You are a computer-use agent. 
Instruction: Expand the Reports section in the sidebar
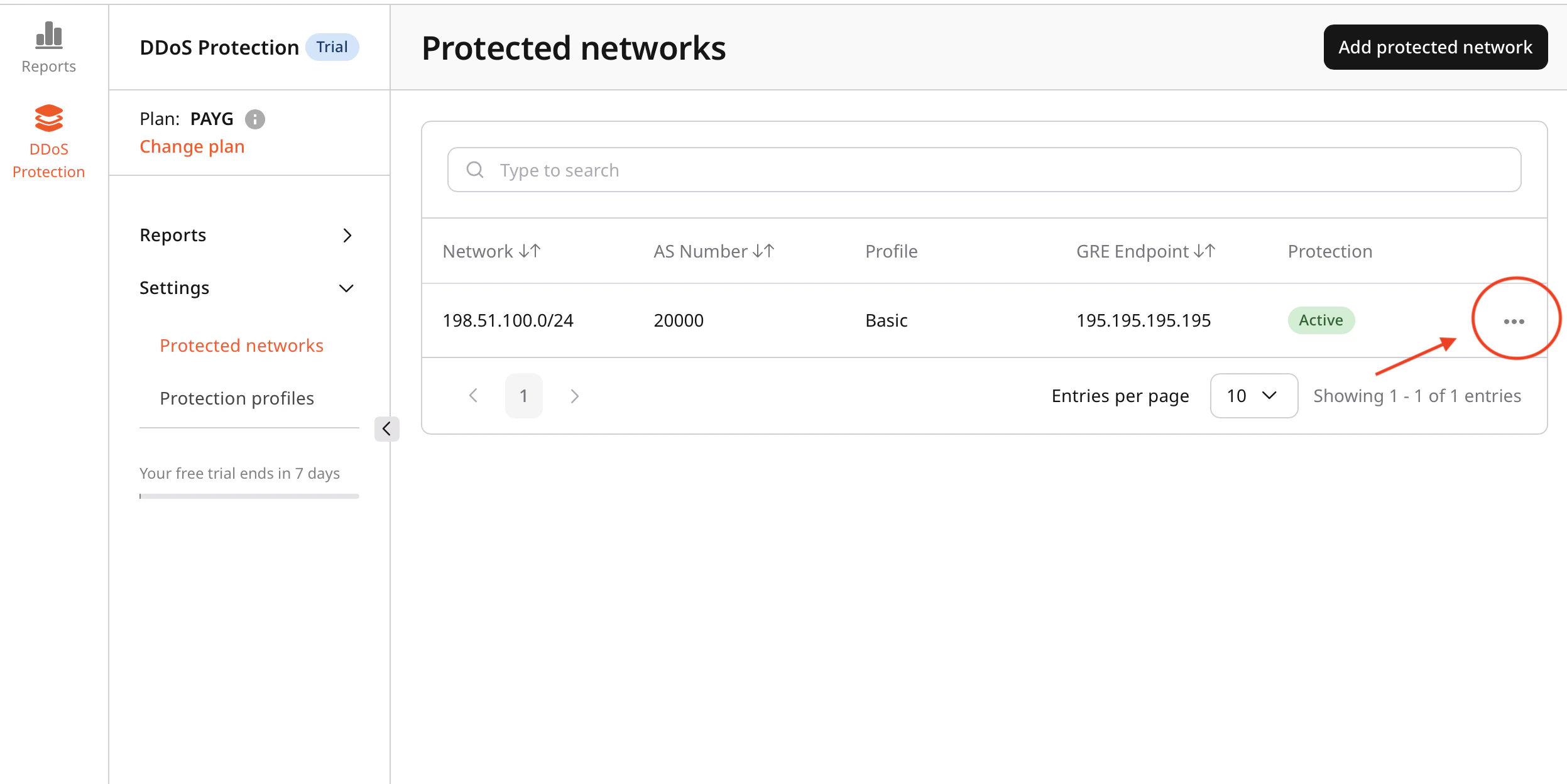coord(347,236)
